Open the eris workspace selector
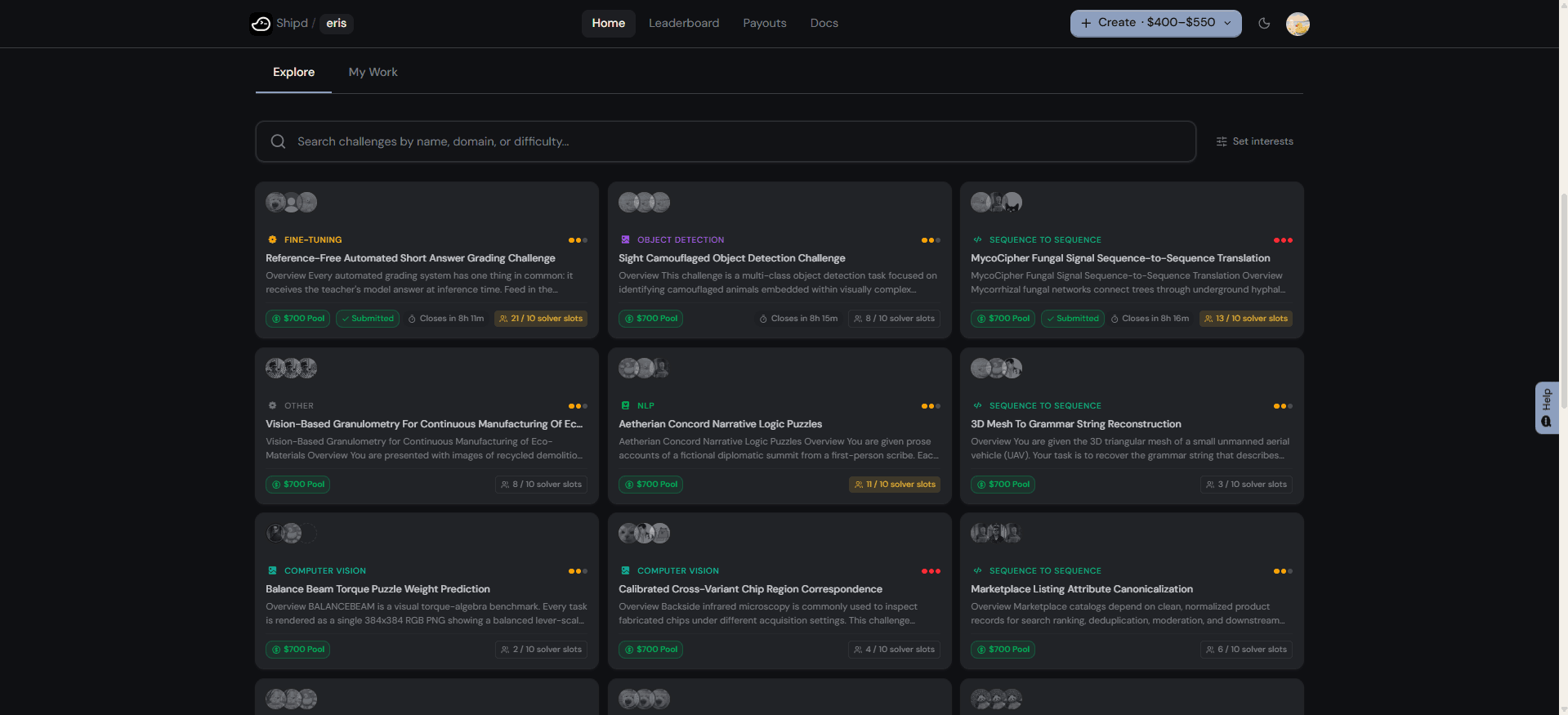Image resolution: width=1568 pixels, height=715 pixels. point(336,23)
